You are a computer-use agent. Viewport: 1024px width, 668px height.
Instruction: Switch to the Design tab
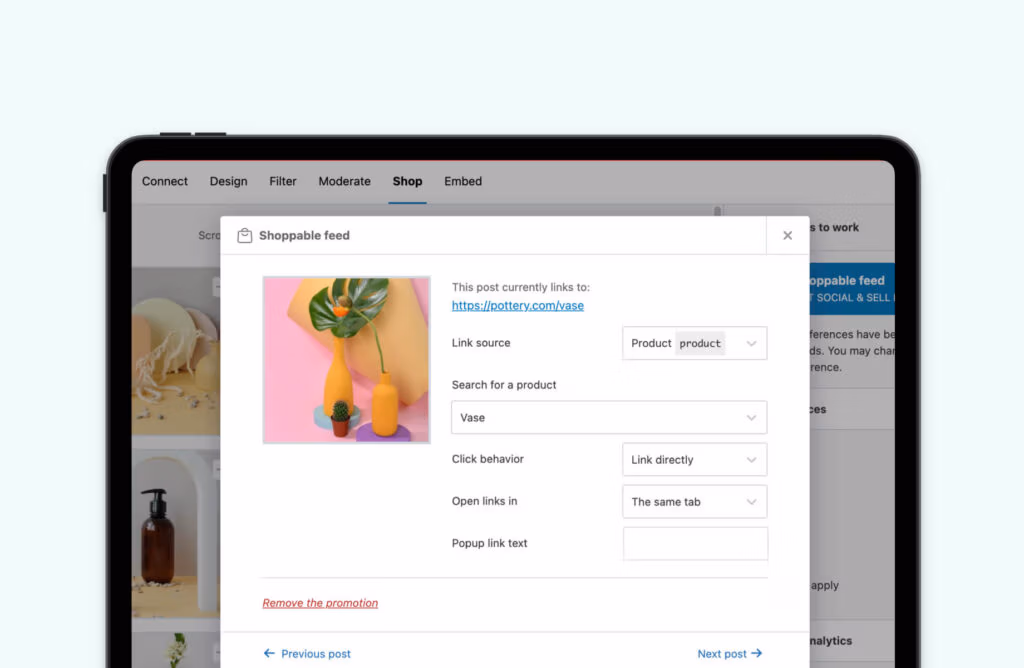[x=228, y=181]
